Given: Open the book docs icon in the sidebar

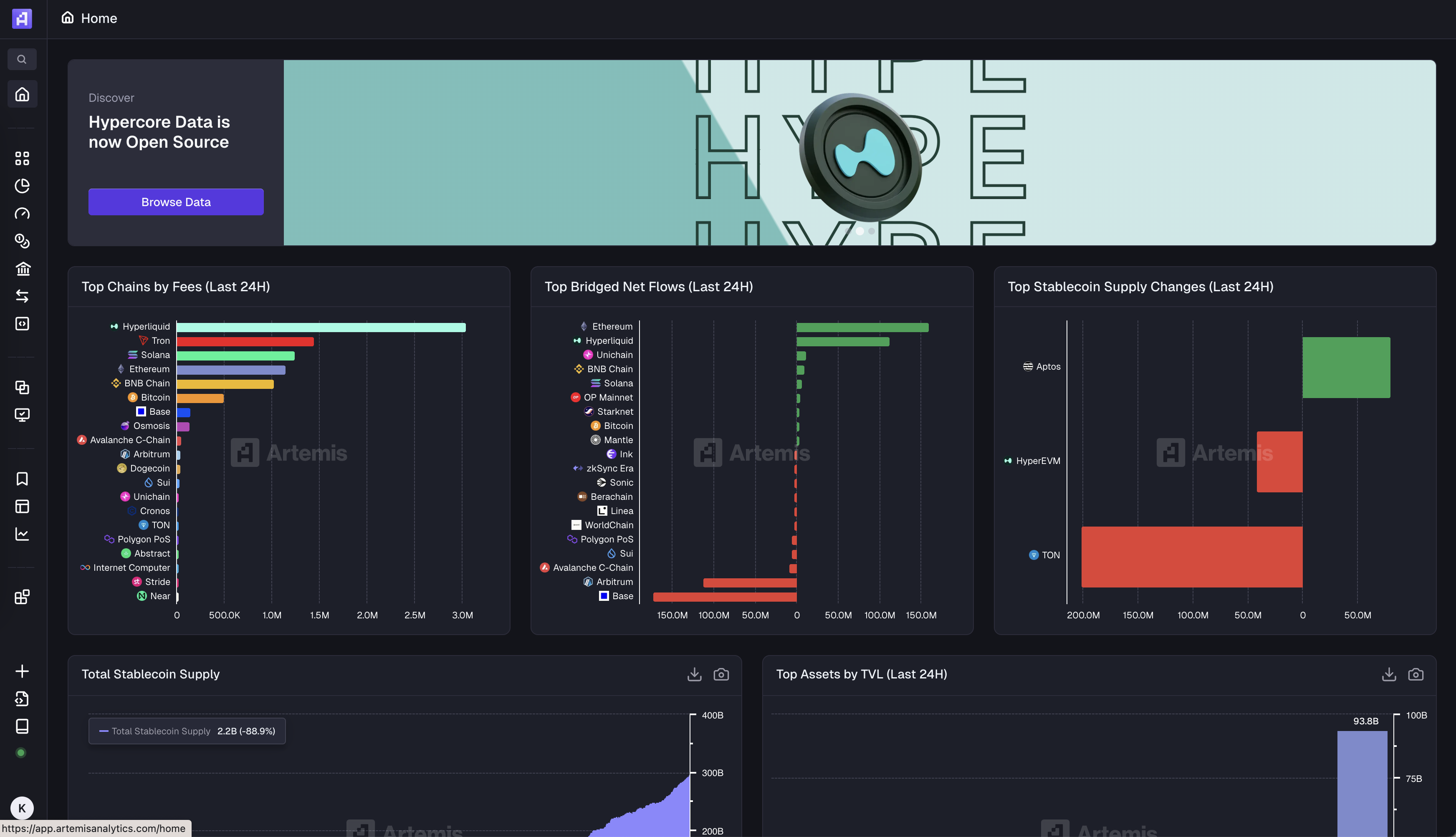Looking at the screenshot, I should 22,726.
